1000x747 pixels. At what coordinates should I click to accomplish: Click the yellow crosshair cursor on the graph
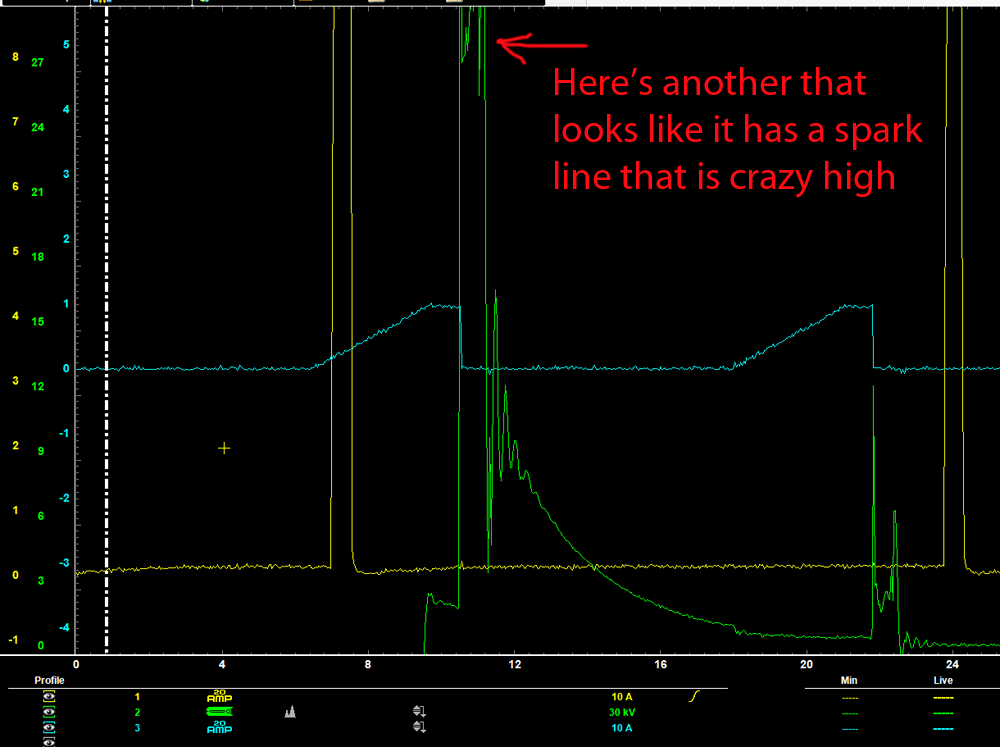[224, 448]
